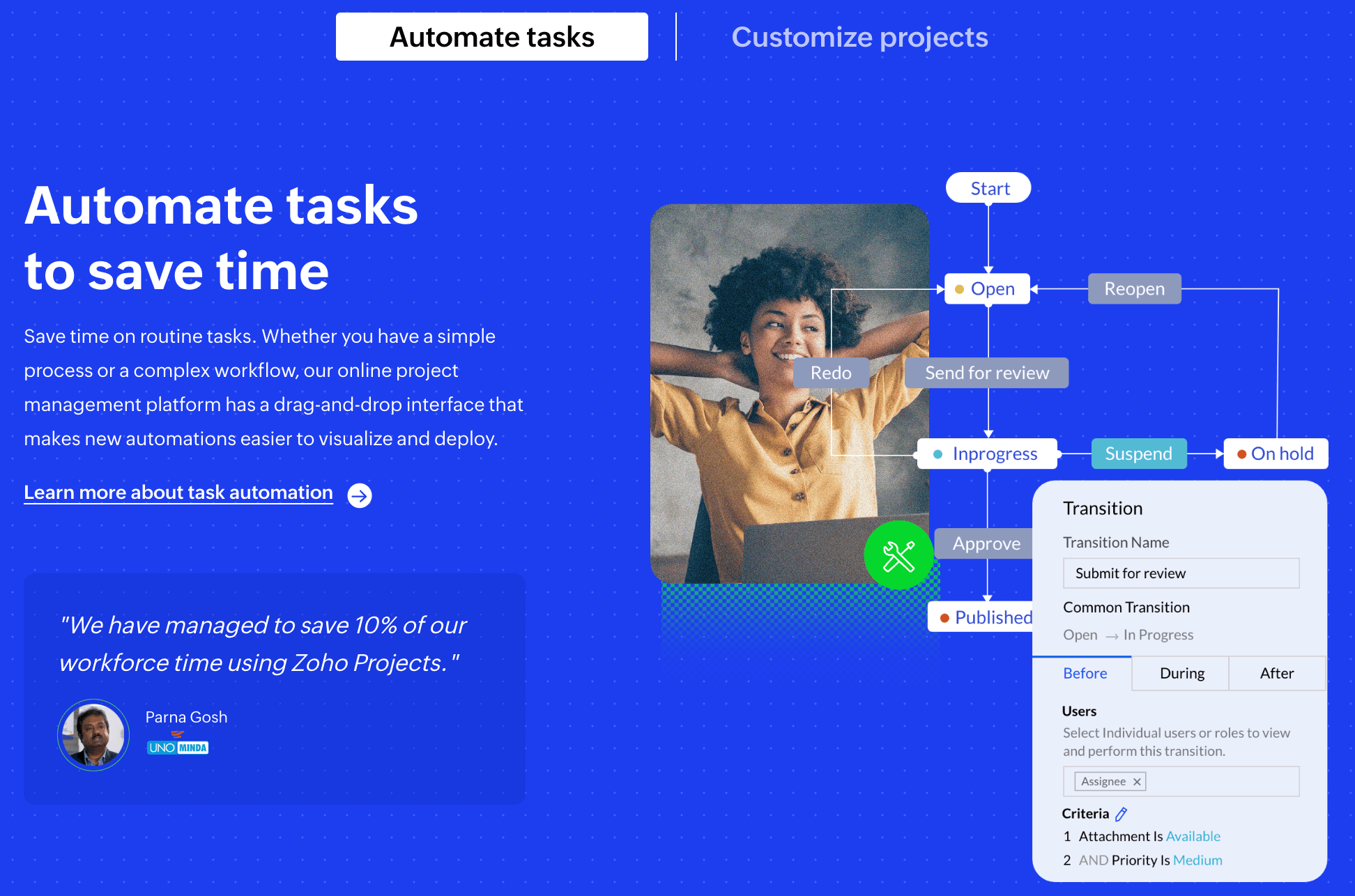Remove the Assignee tag using its X
This screenshot has width=1355, height=896.
[1137, 782]
